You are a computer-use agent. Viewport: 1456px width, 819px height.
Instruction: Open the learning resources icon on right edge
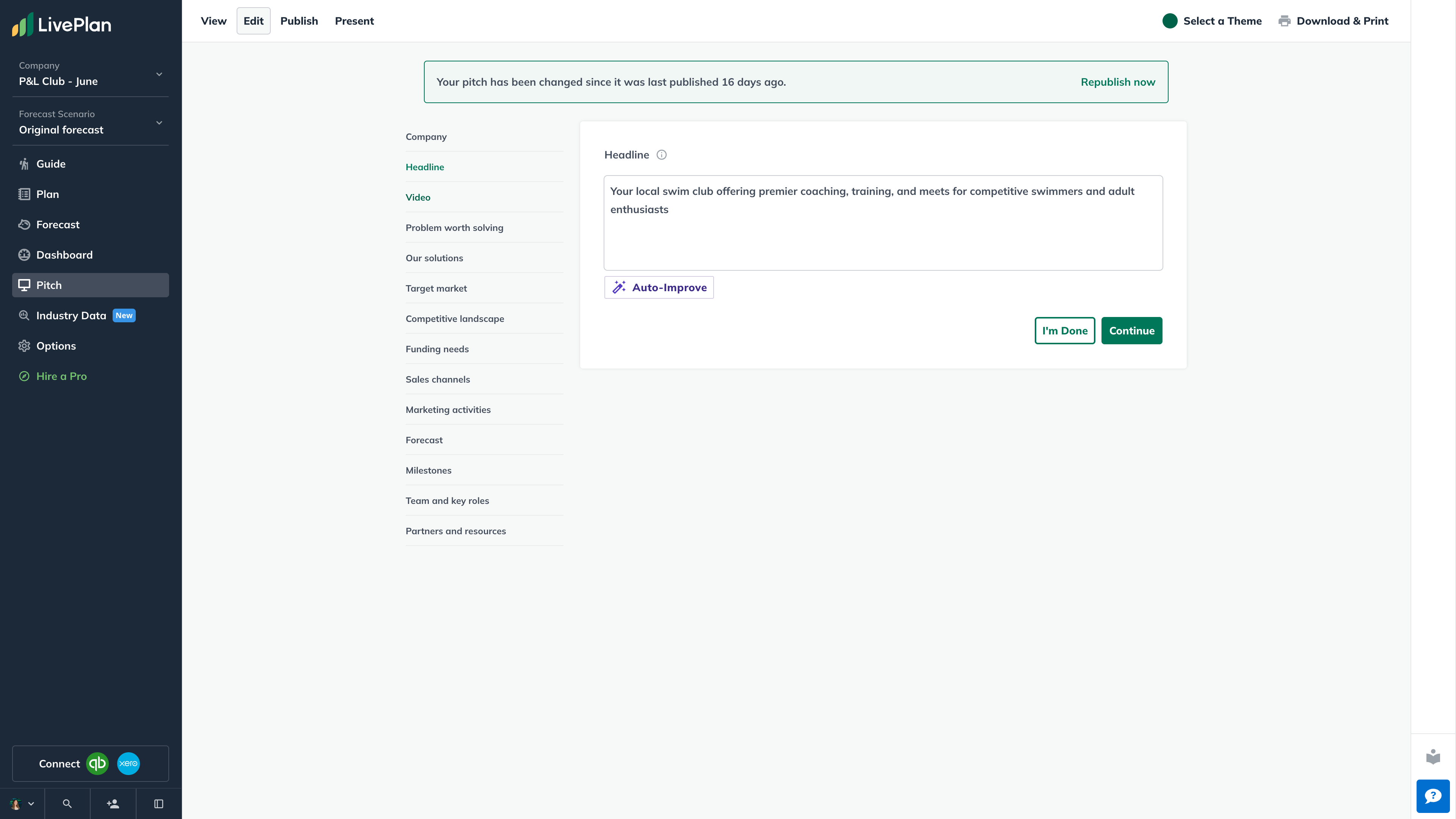(x=1433, y=757)
